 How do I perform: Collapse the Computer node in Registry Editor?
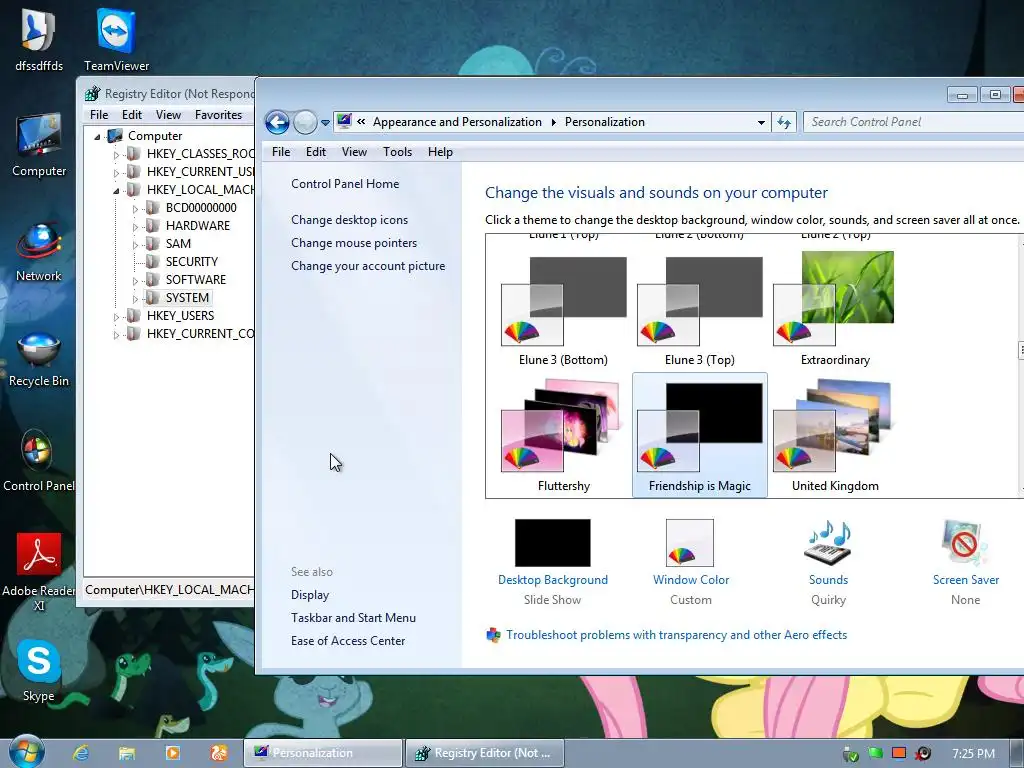[97, 136]
